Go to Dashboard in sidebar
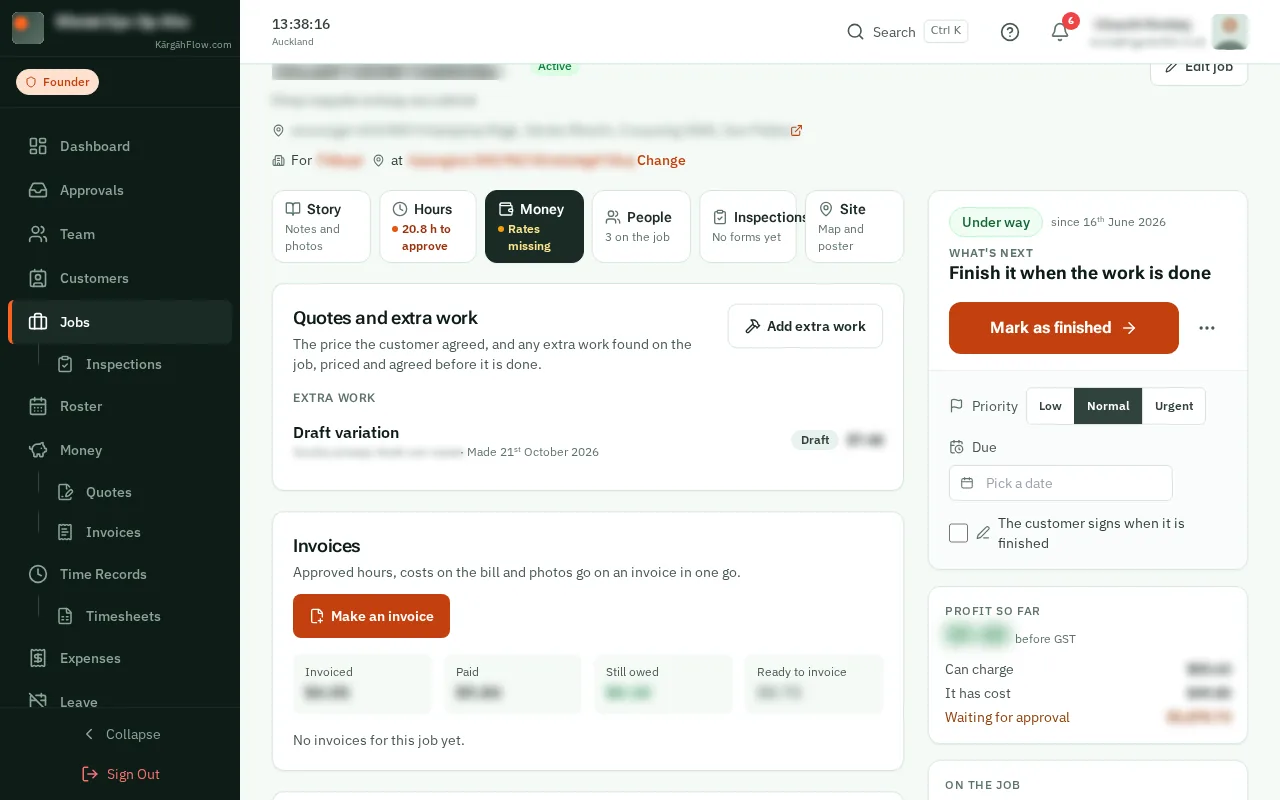The image size is (1280, 800). coord(120,146)
